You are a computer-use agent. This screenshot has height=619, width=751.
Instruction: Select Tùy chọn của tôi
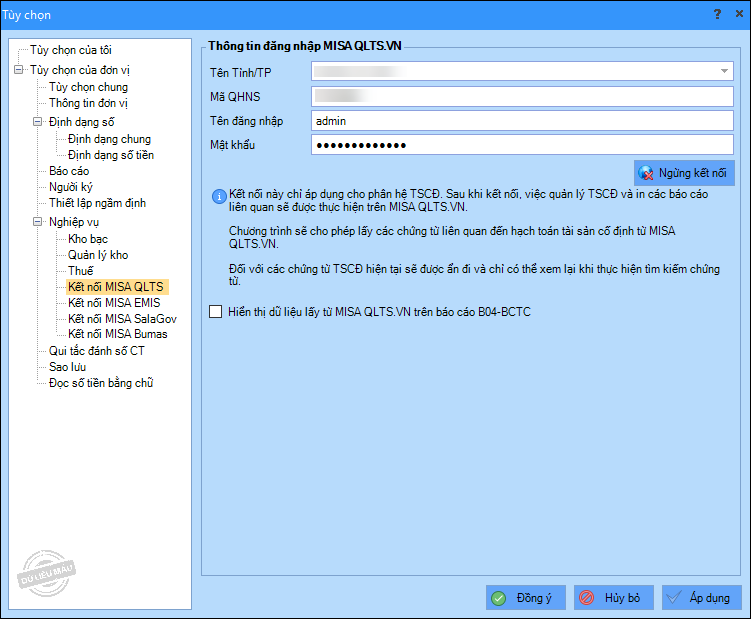click(x=71, y=50)
